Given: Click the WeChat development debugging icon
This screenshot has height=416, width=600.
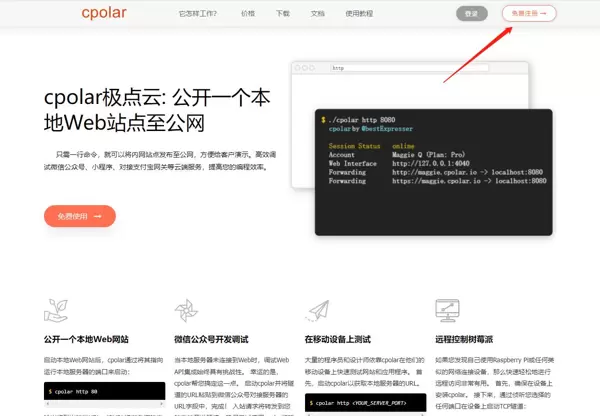Looking at the screenshot, I should [x=186, y=308].
